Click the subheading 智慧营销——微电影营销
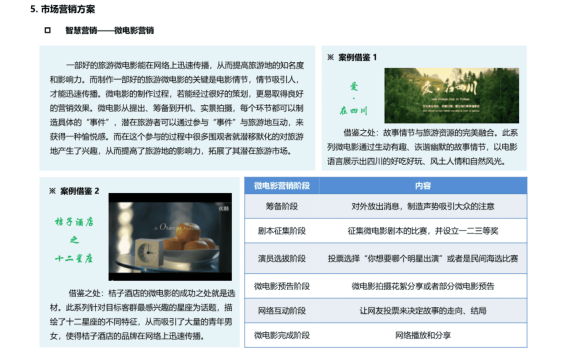Screen dimensions: 570x360 109,30
